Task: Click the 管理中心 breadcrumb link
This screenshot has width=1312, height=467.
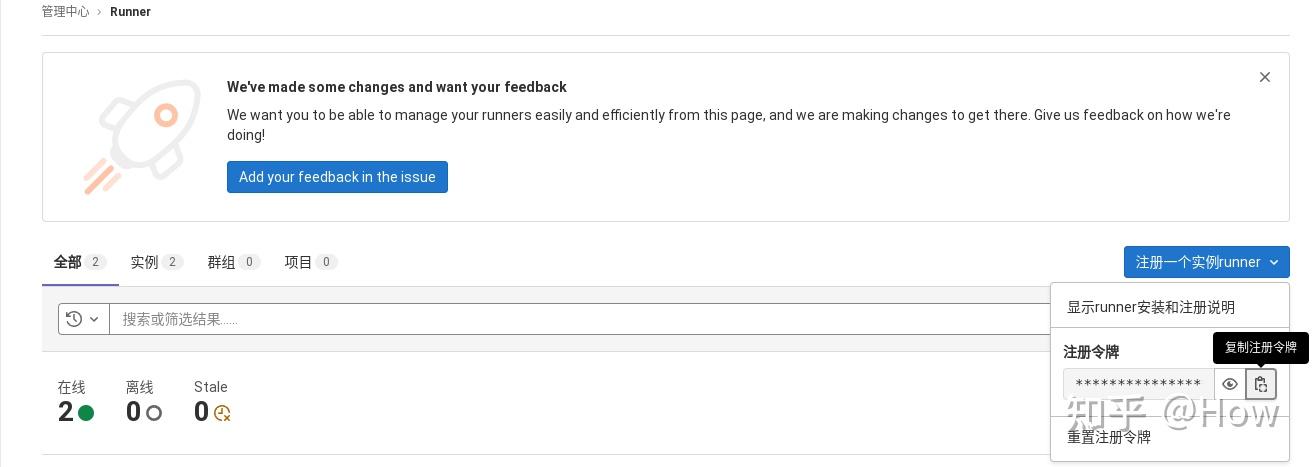Action: click(x=65, y=12)
